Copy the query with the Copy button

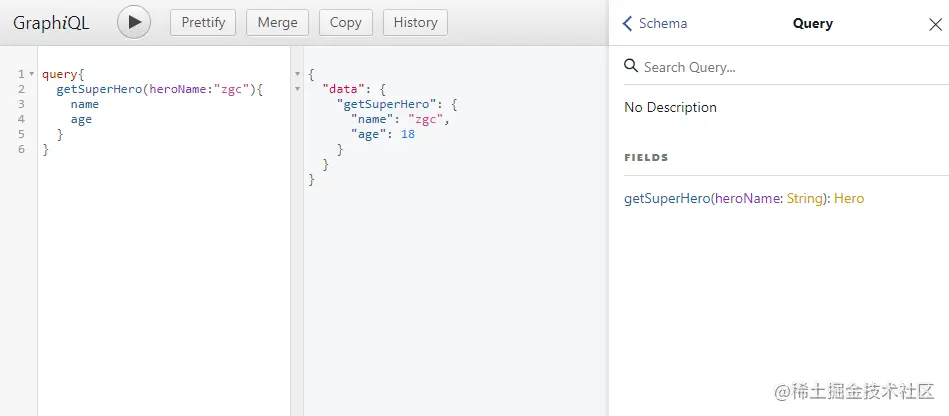coord(345,22)
